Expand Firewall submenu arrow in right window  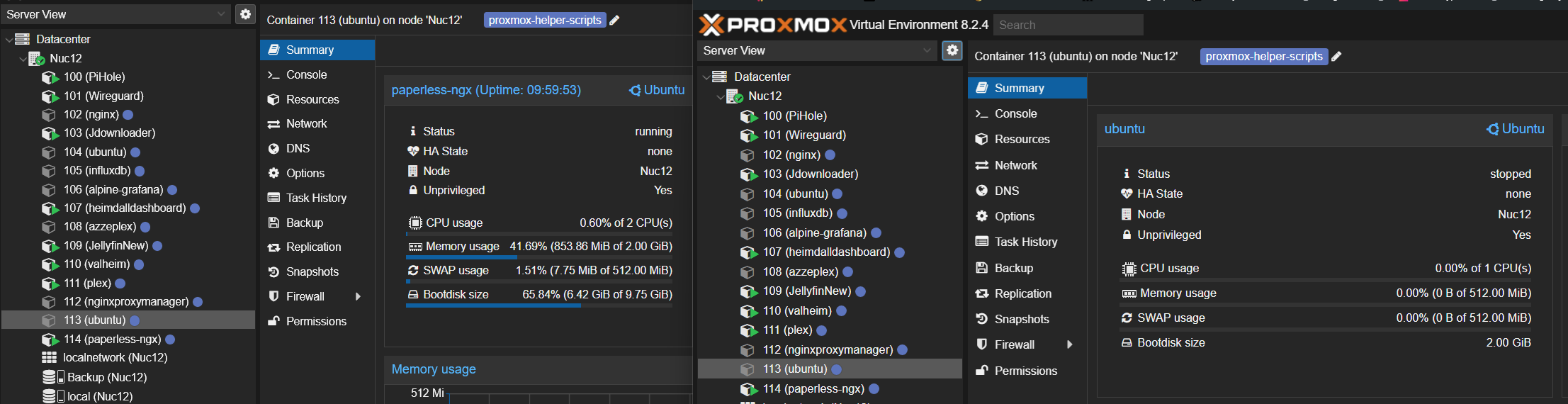coord(1070,344)
